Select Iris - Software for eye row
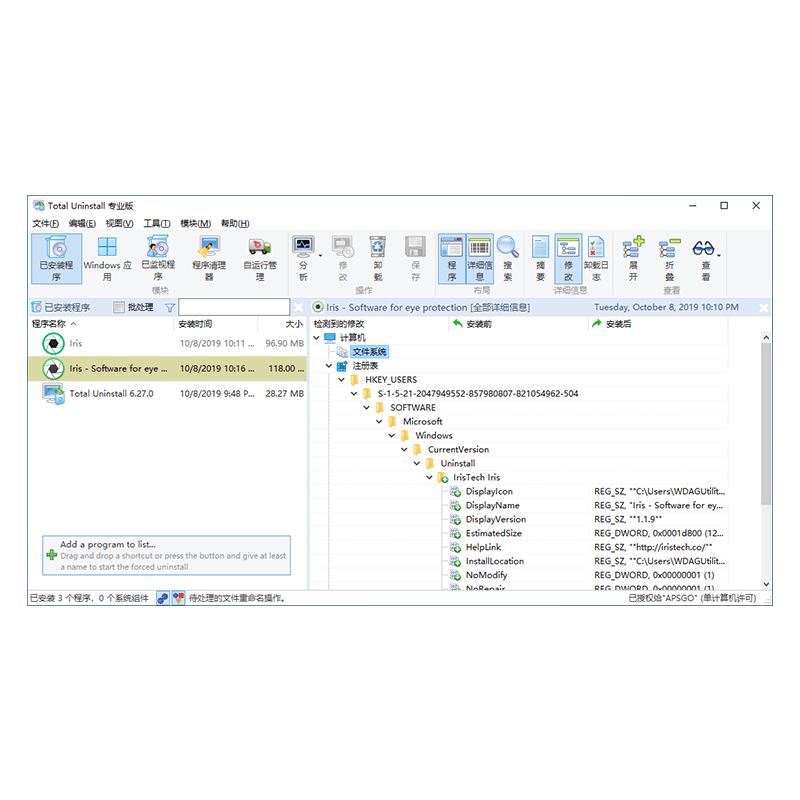 pos(168,368)
